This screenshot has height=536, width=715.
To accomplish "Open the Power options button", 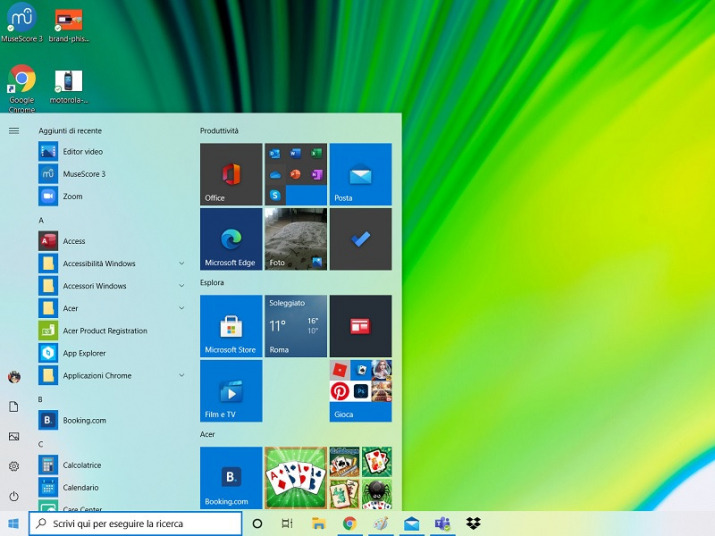I will point(14,496).
